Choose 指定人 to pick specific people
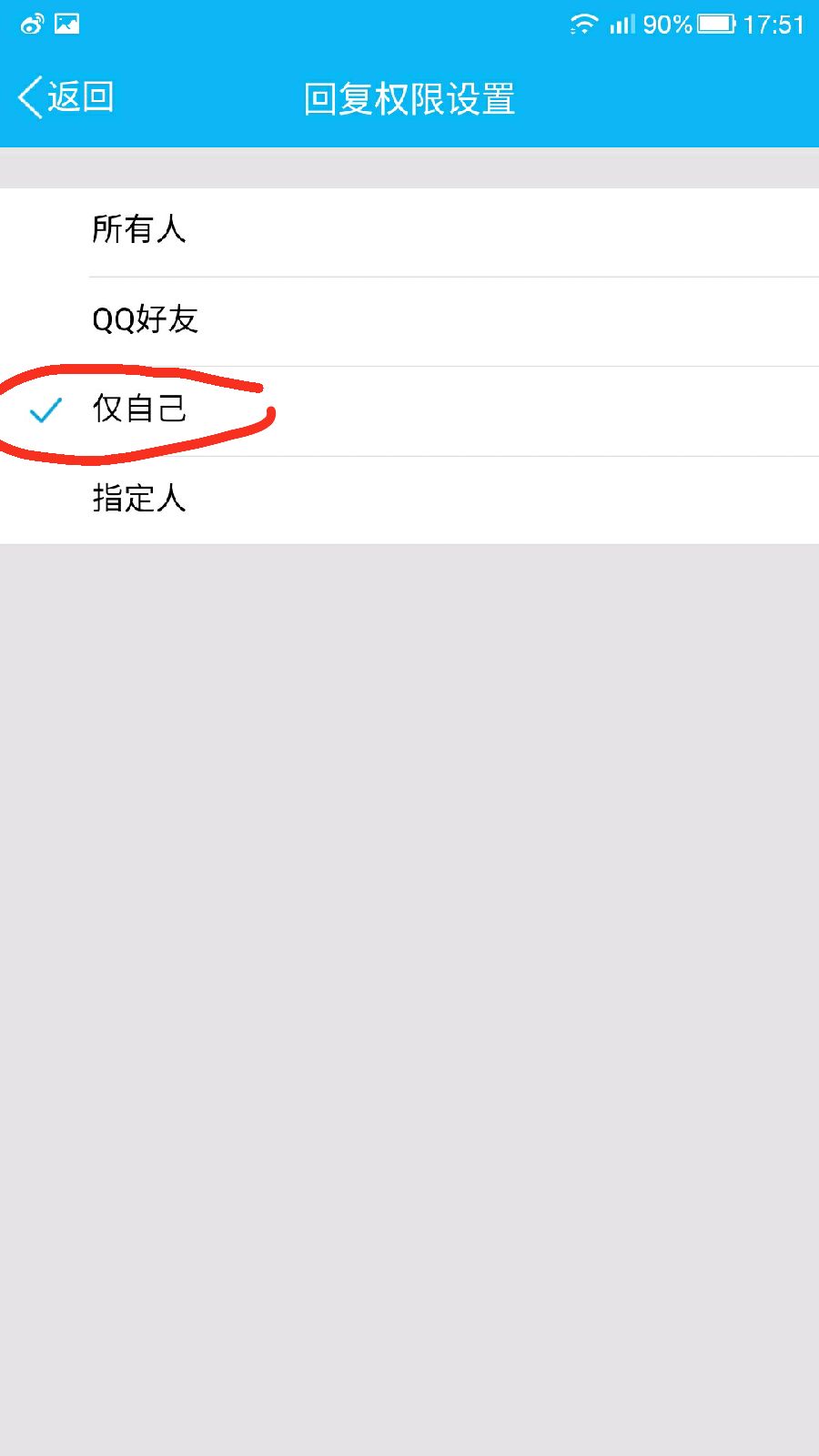 pos(409,500)
